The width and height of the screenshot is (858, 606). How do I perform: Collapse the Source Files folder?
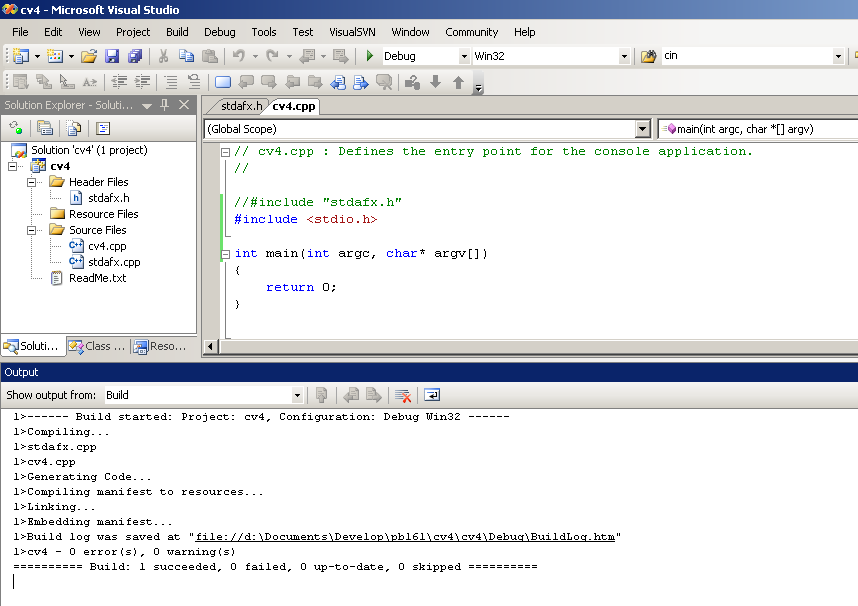coord(31,230)
